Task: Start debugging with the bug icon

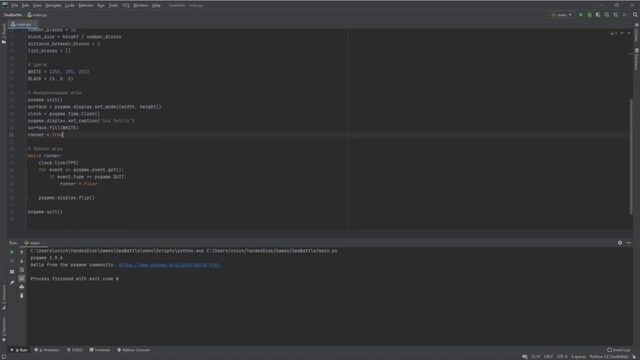Action: coord(589,15)
